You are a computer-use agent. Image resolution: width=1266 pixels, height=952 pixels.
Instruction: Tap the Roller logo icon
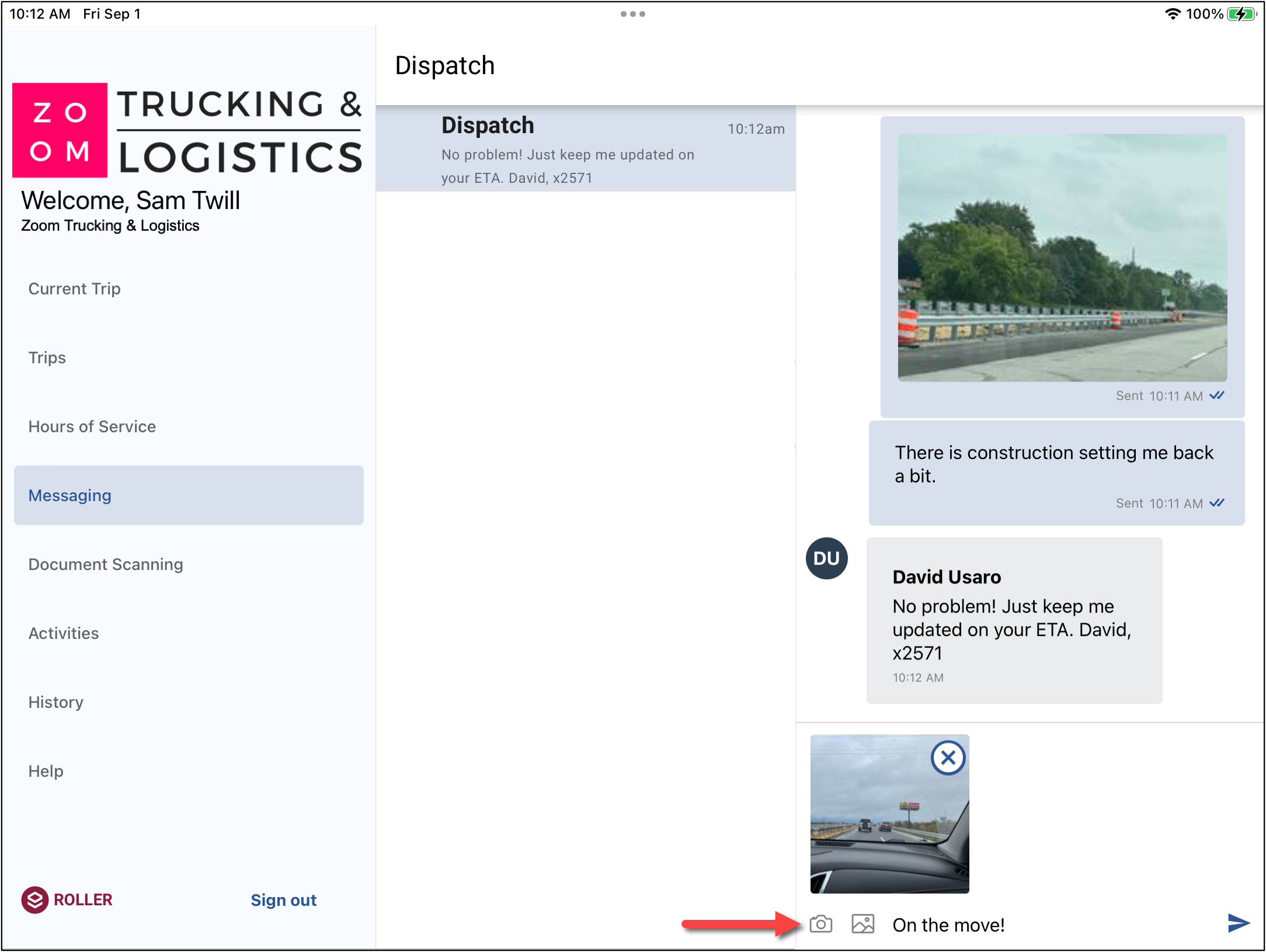[35, 899]
